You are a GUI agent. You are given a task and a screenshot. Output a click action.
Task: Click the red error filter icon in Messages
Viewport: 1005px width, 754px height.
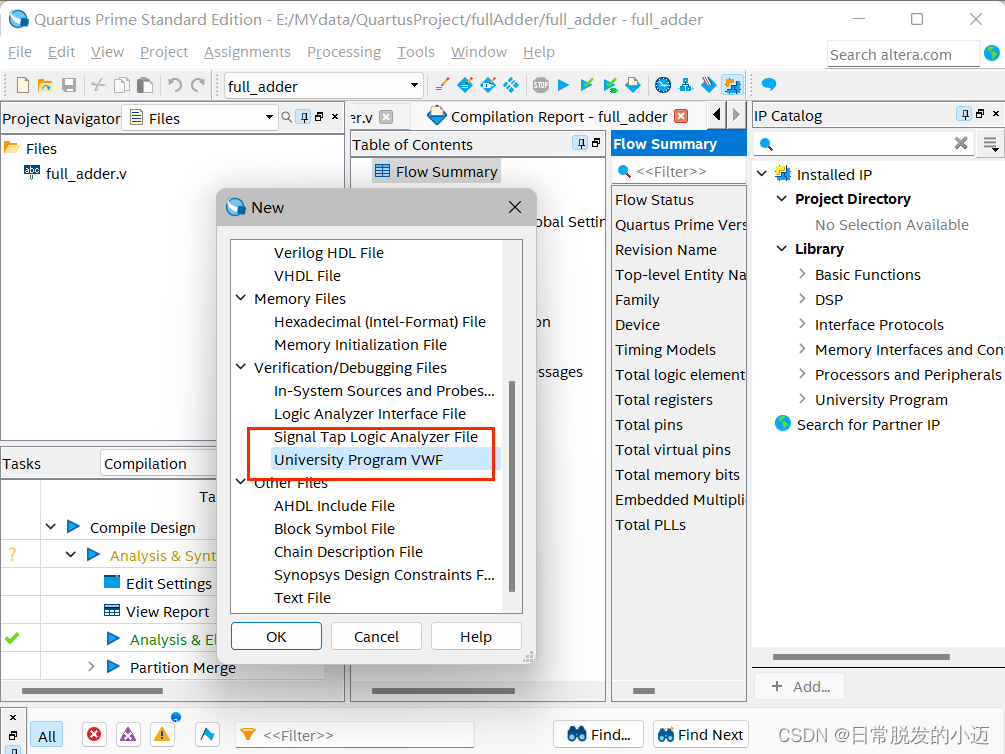[x=94, y=734]
